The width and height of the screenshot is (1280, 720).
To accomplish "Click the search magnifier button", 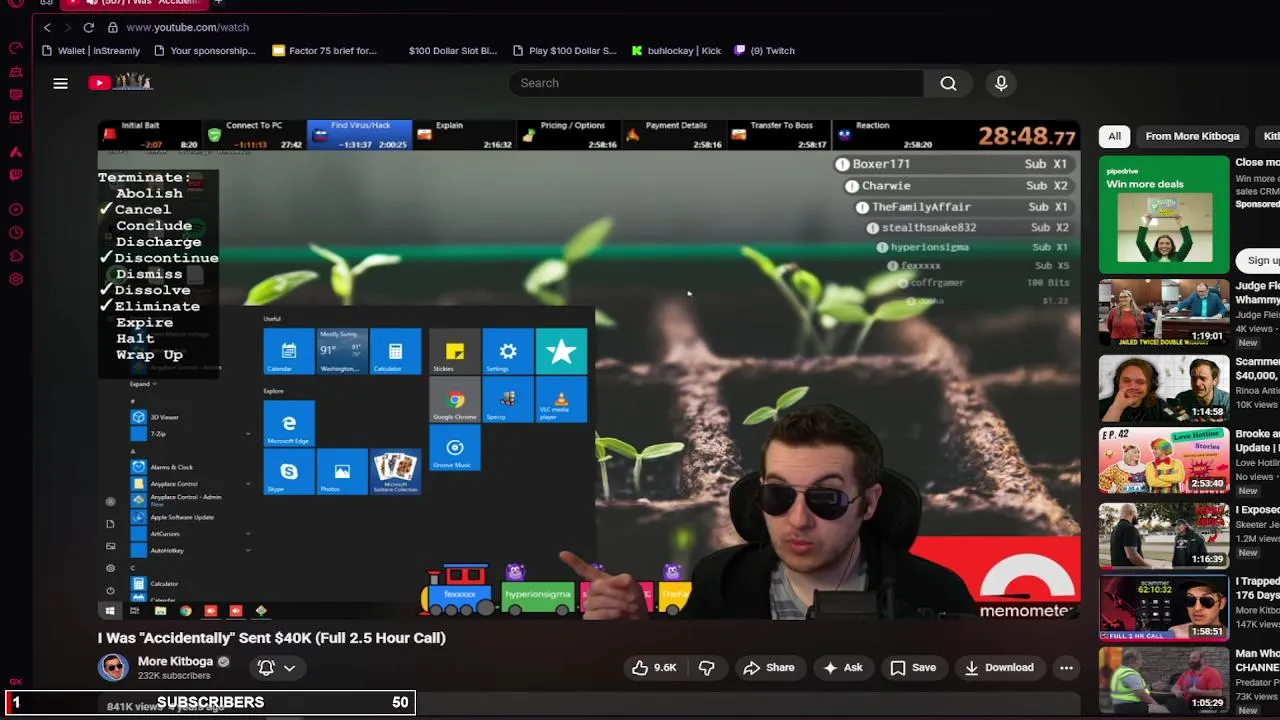I will pyautogui.click(x=948, y=83).
